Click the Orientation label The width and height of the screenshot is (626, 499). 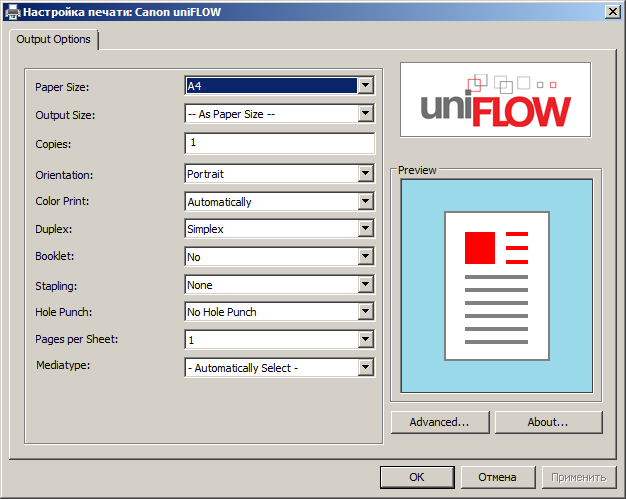click(x=64, y=175)
